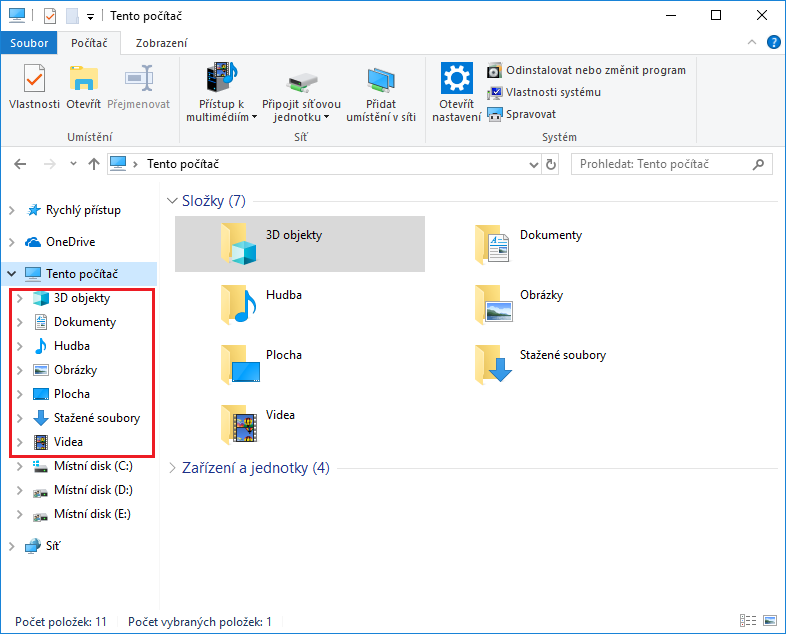Select the Plocha folder in main pane
The image size is (786, 634).
pos(262,364)
